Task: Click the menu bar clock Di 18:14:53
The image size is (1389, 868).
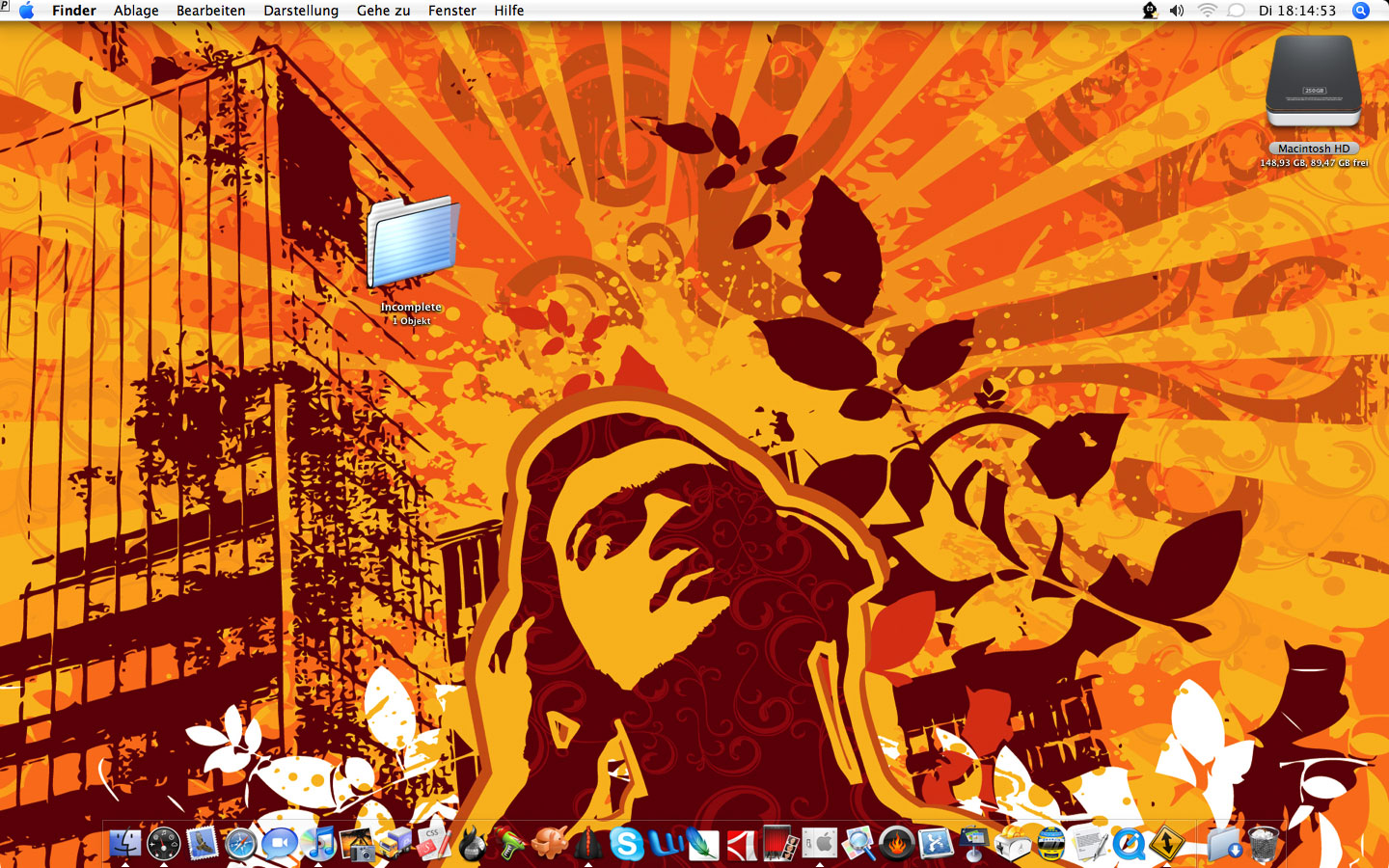Action: point(1297,11)
